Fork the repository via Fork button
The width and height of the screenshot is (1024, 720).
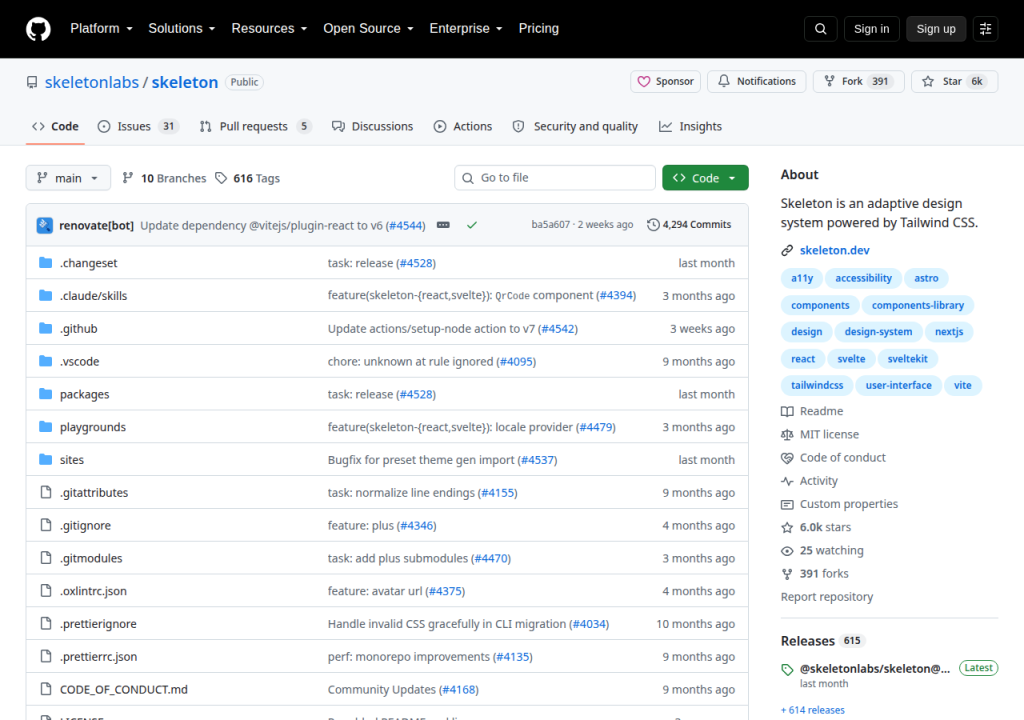(858, 81)
